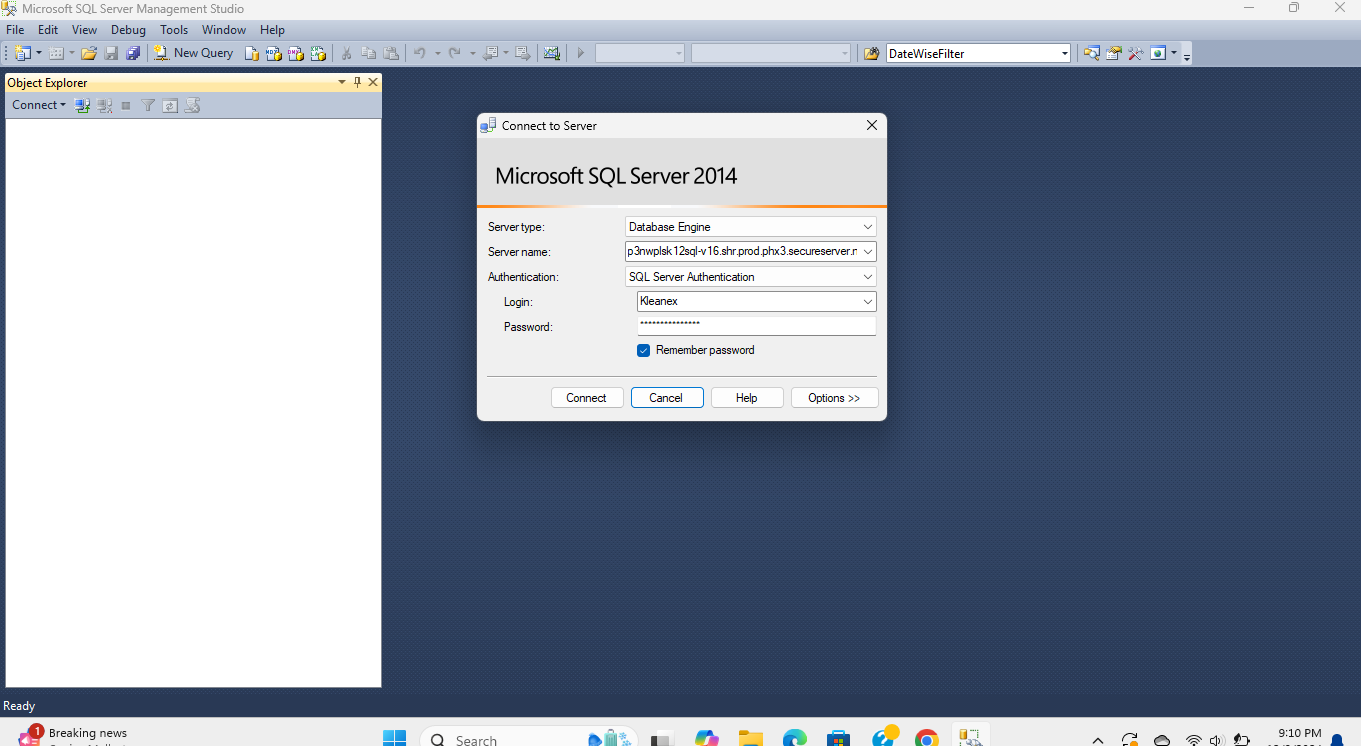
Task: Open the Server name dropdown
Action: click(867, 252)
